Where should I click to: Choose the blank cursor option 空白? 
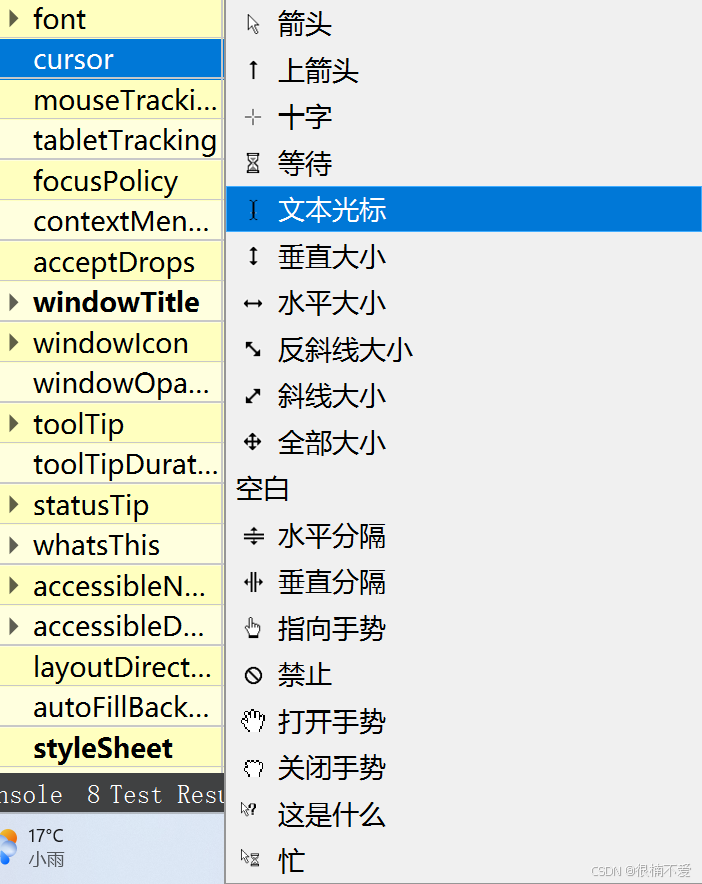(463, 489)
